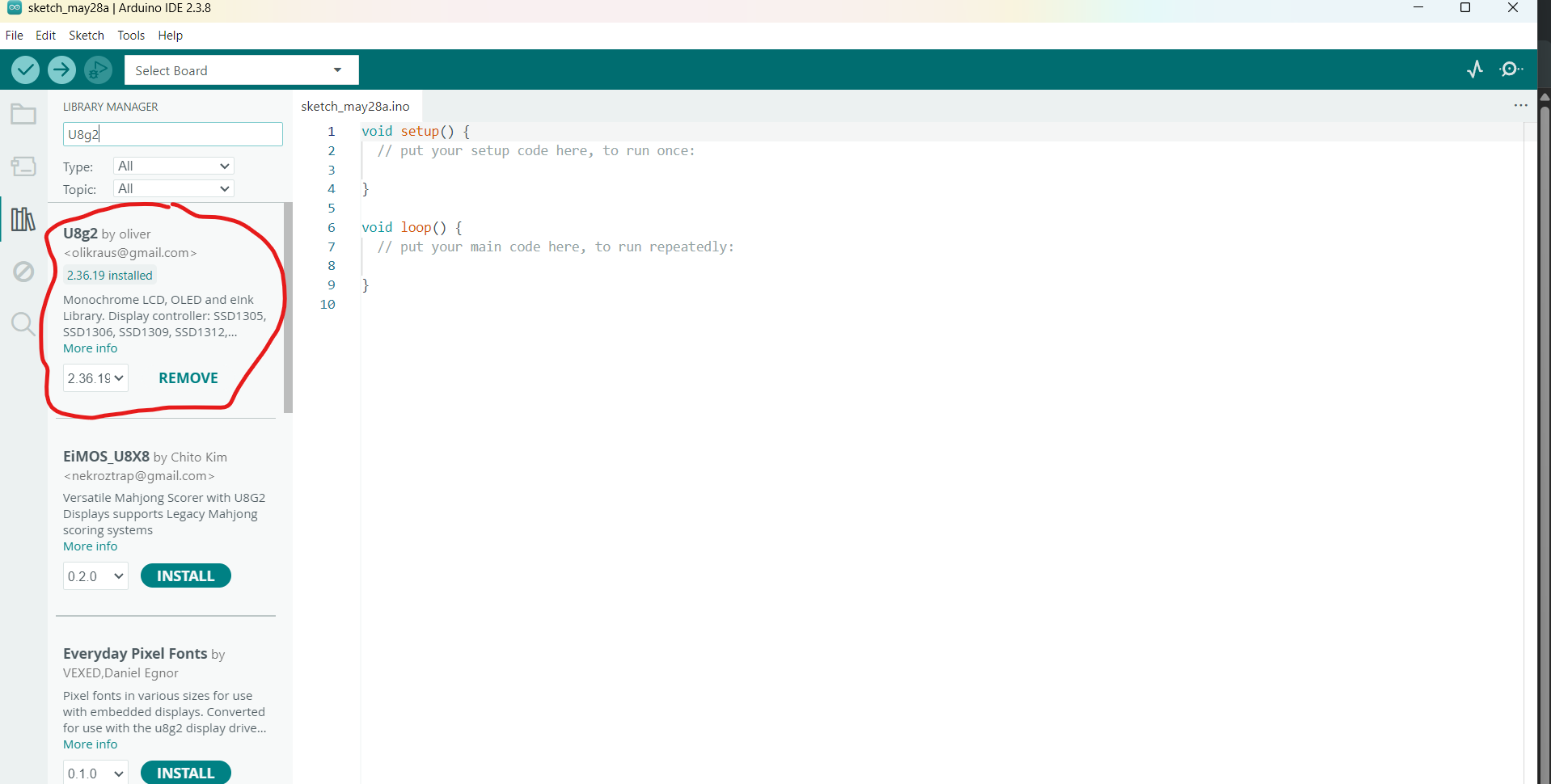1551x784 pixels.
Task: Click the 'void loop() {' code line
Action: 412,227
